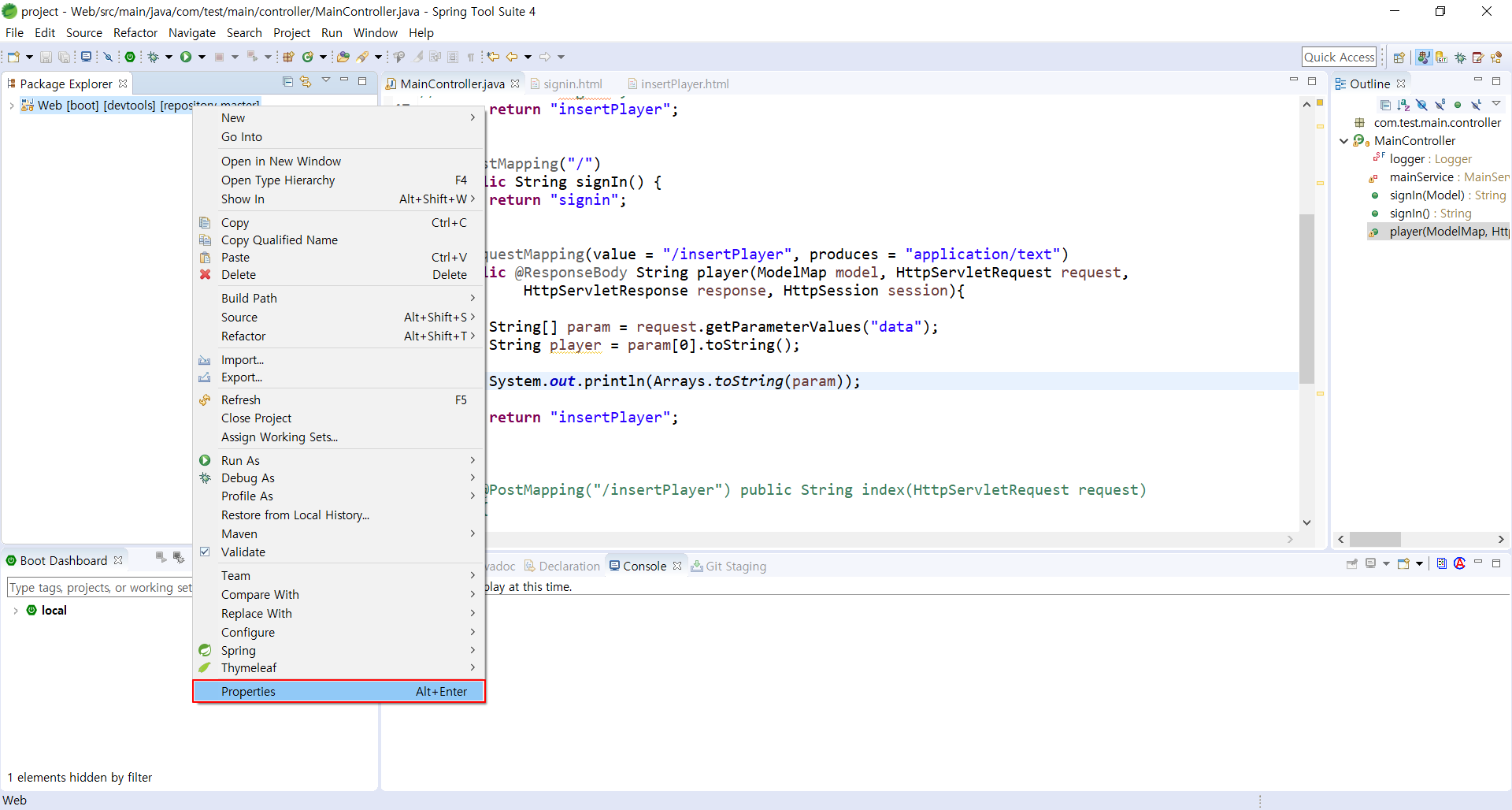
Task: Expand the local node in Boot Dashboard
Action: pyautogui.click(x=16, y=611)
